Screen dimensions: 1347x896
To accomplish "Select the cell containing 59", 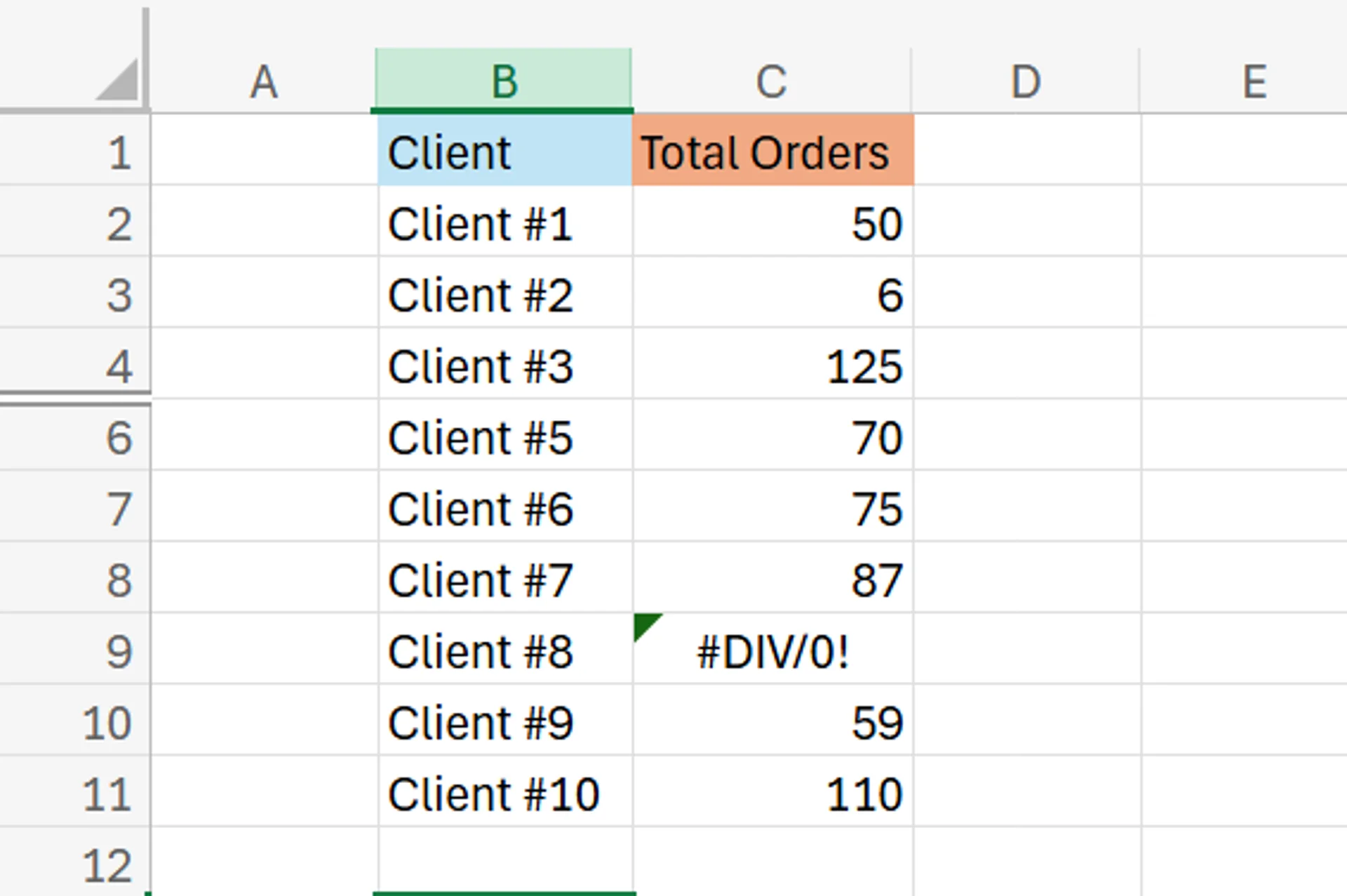I will [772, 723].
